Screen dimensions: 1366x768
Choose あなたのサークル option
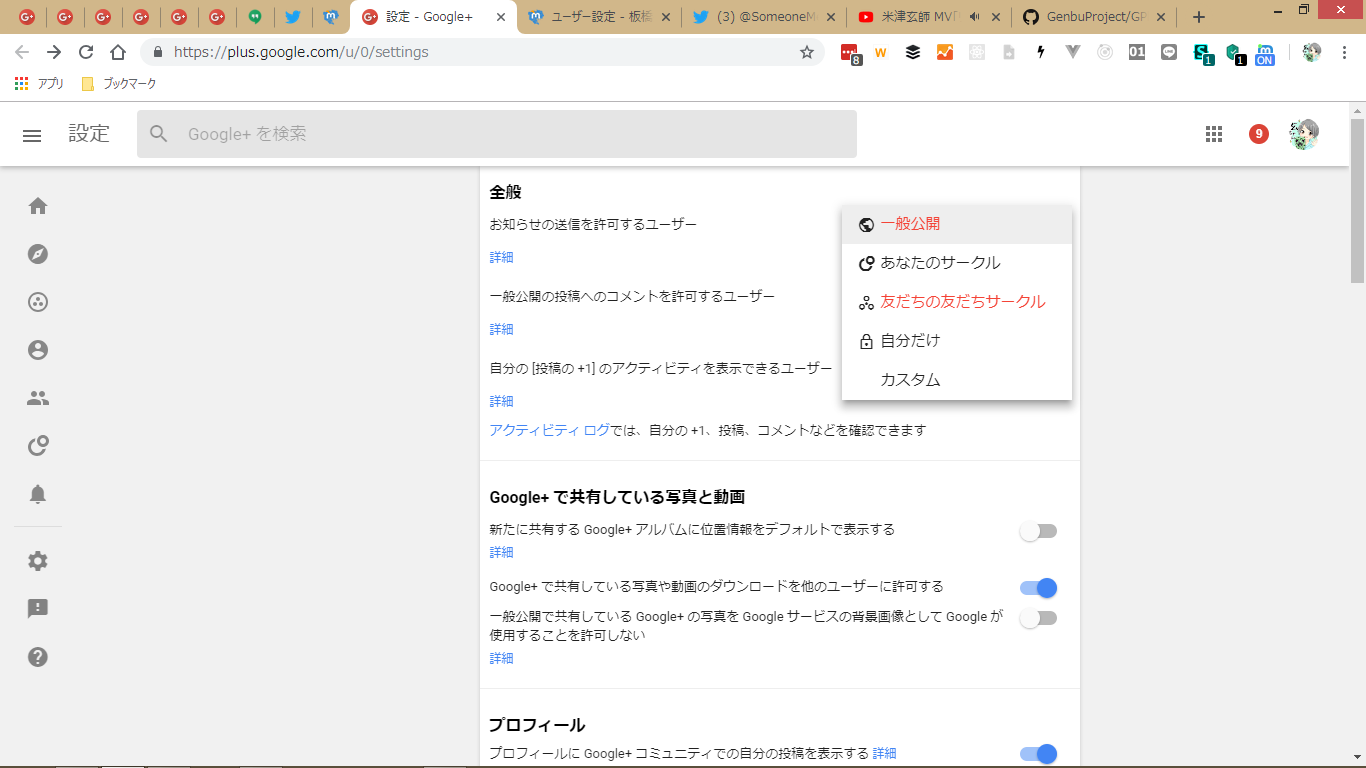939,263
